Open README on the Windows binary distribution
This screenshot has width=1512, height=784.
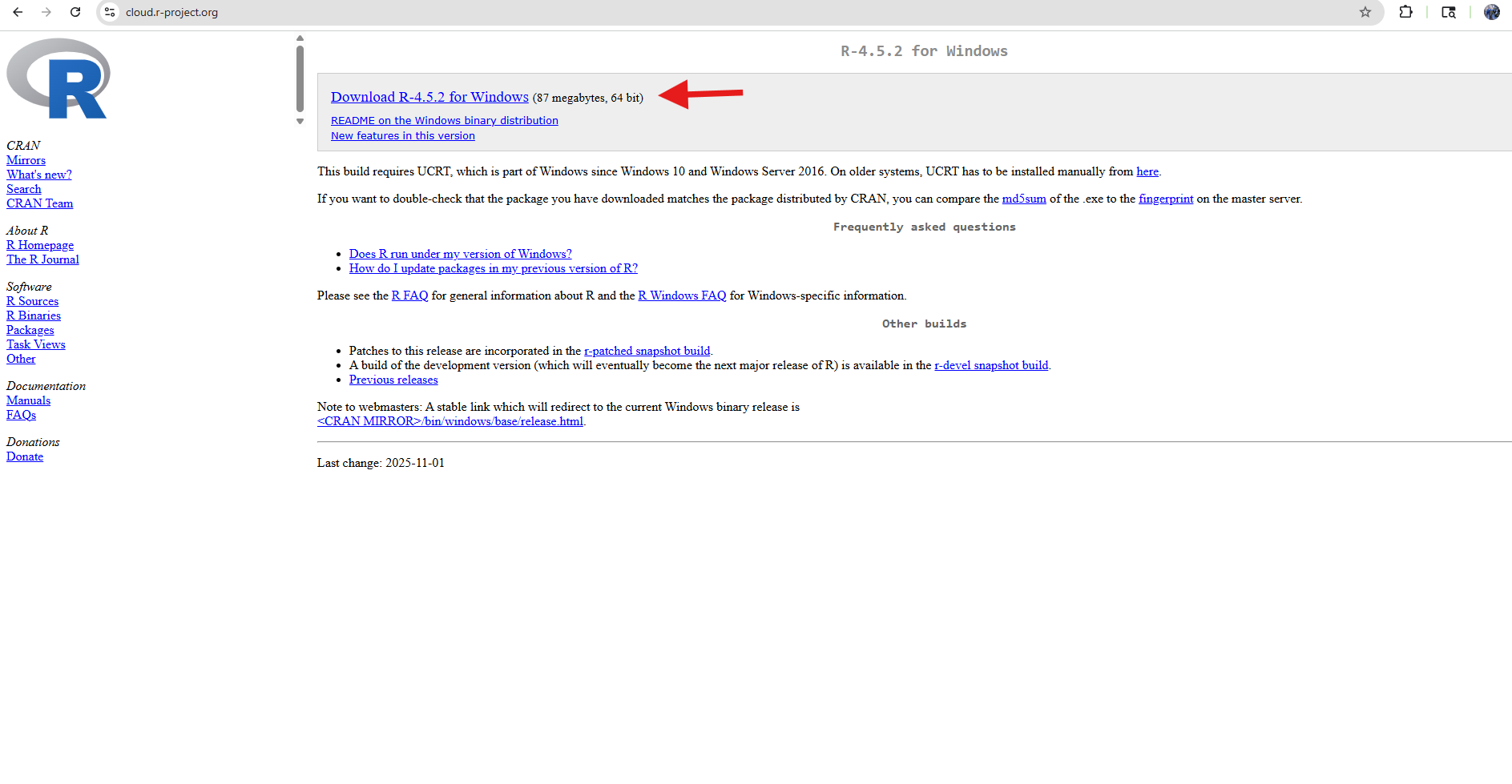444,121
